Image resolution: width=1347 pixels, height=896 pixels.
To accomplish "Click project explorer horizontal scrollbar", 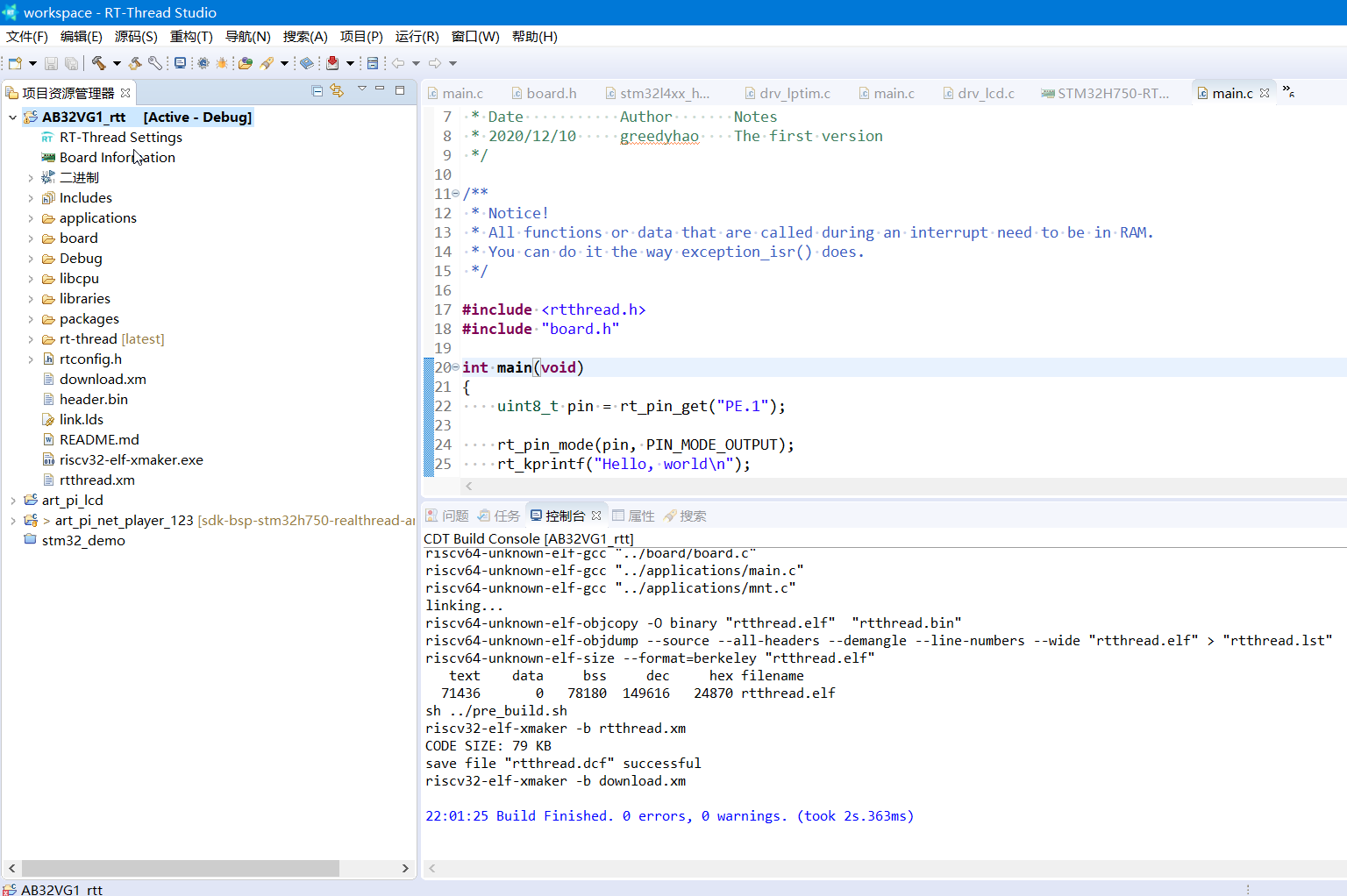I will tap(180, 868).
